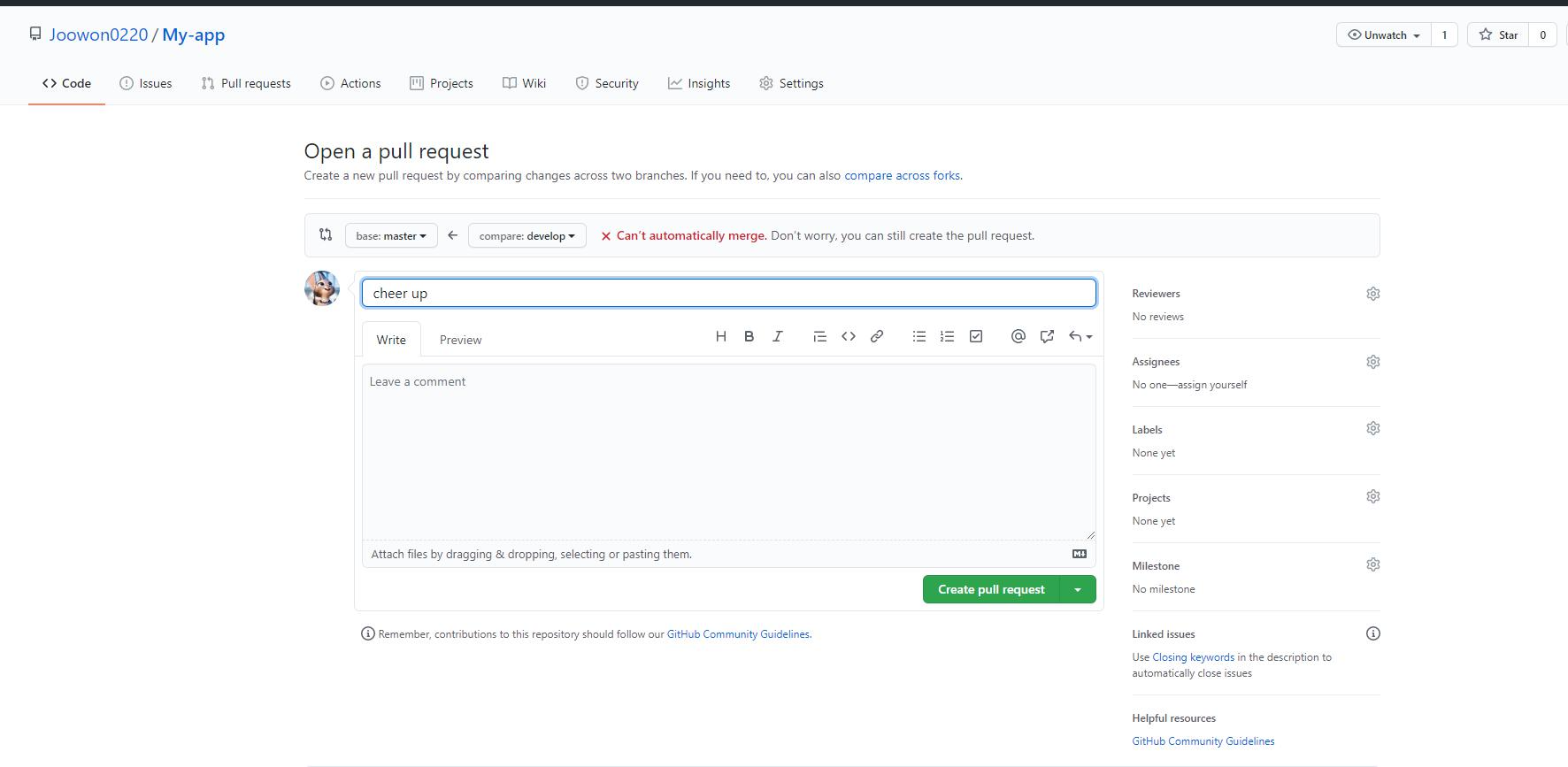
Task: Open the Projects sidebar gear settings
Action: pos(1373,496)
